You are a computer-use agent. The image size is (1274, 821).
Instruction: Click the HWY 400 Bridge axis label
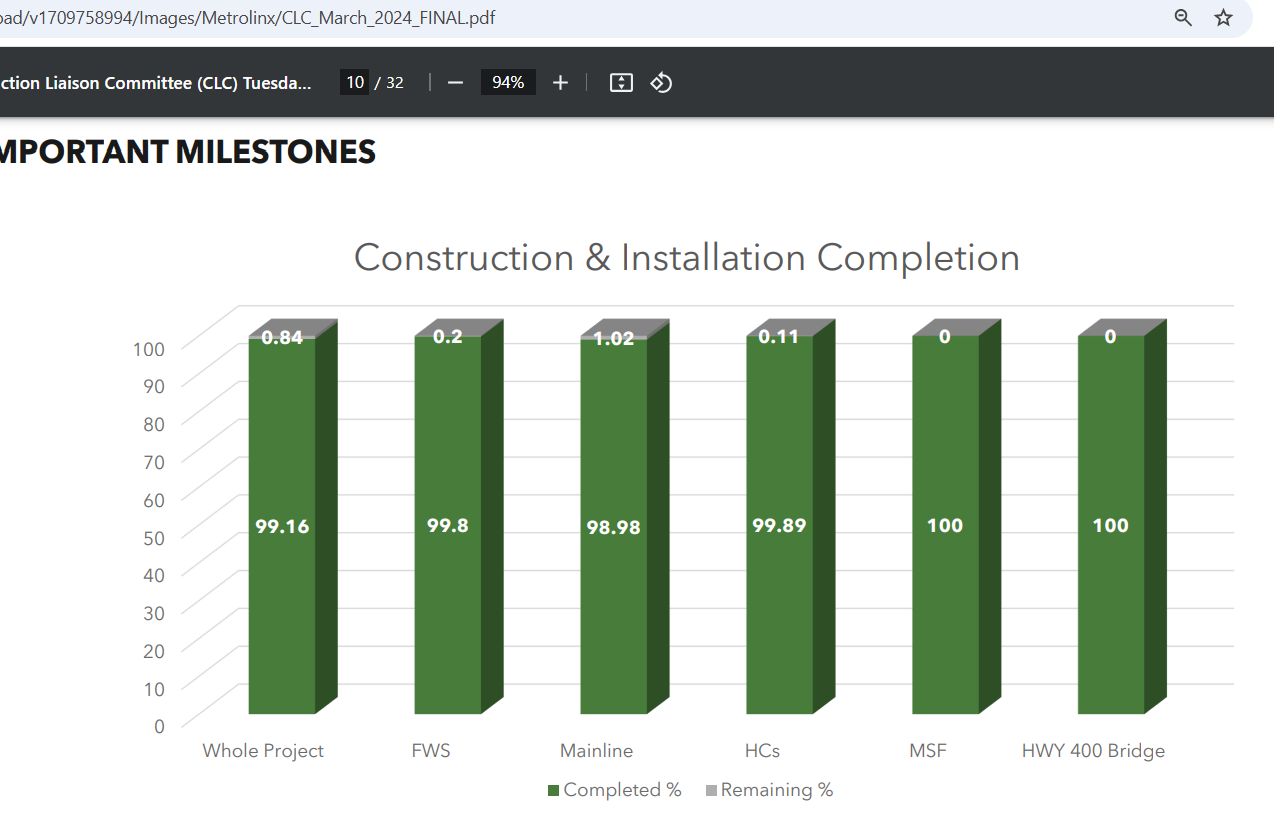pos(1093,750)
